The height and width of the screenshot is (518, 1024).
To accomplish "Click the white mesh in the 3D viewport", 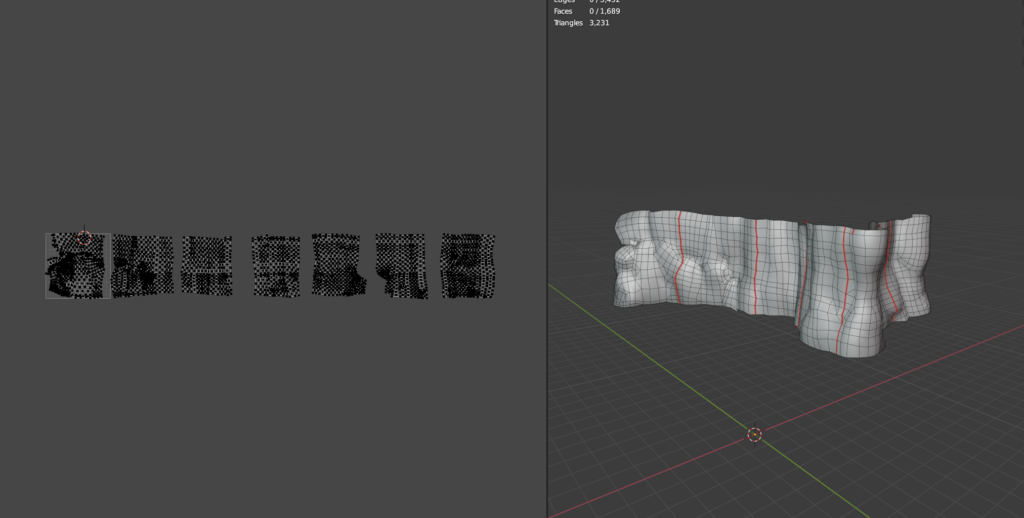I will [773, 282].
